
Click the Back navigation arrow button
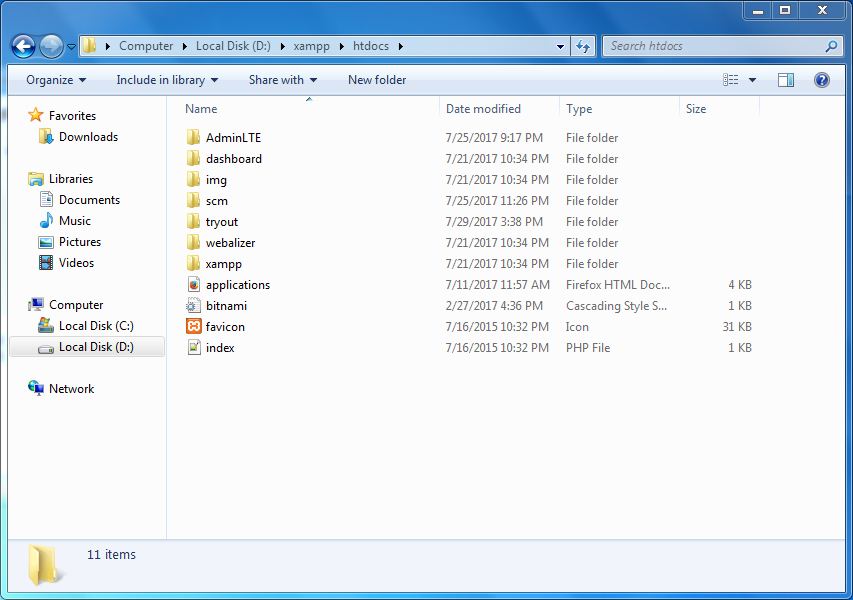click(x=23, y=46)
